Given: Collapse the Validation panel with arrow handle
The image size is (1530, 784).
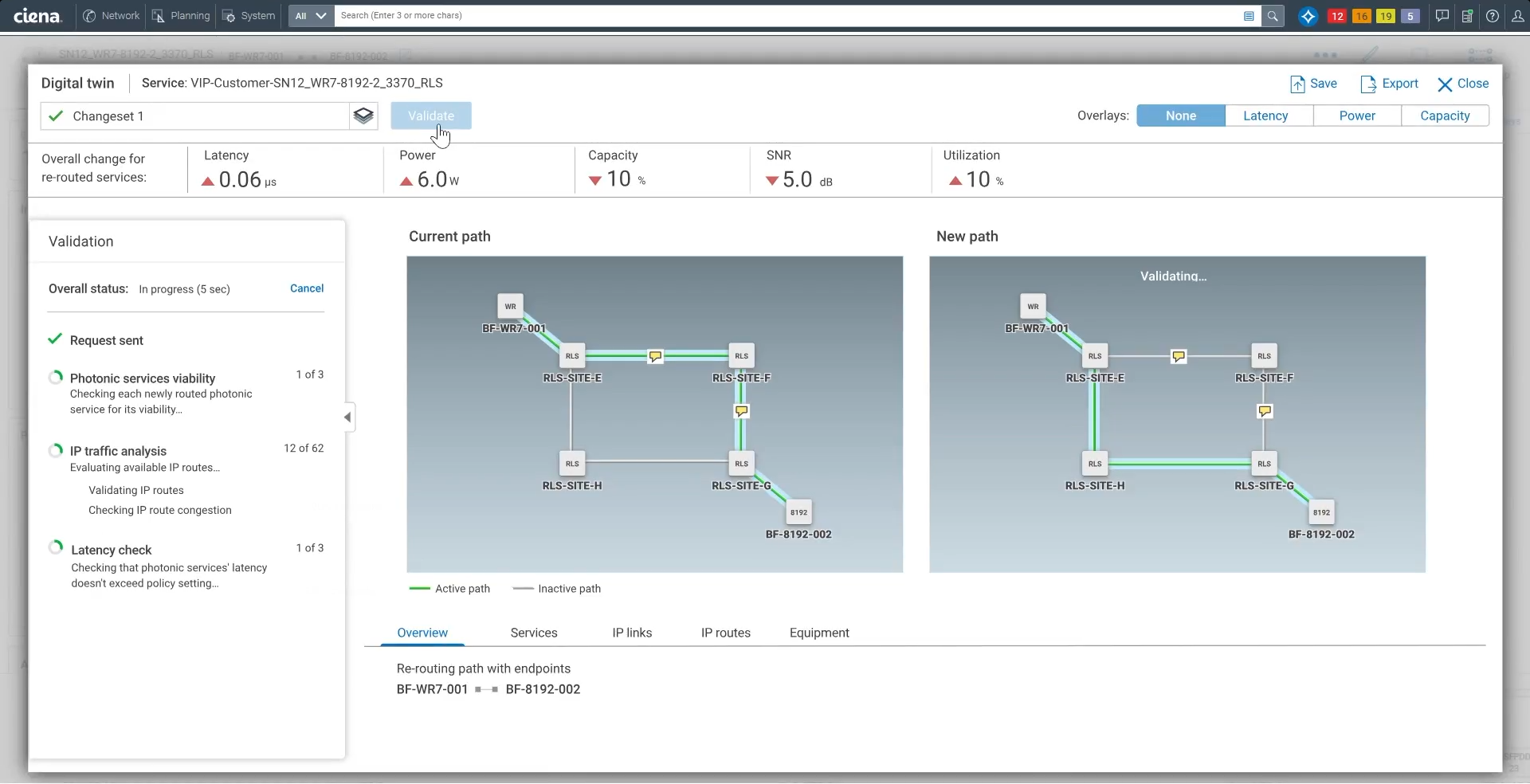Looking at the screenshot, I should (x=347, y=417).
